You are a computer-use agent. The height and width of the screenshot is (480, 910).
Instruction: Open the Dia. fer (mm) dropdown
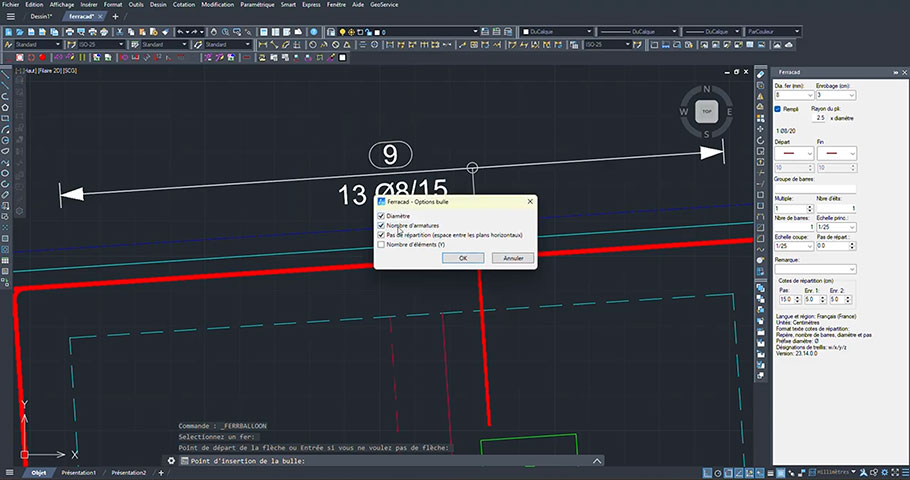coord(794,95)
